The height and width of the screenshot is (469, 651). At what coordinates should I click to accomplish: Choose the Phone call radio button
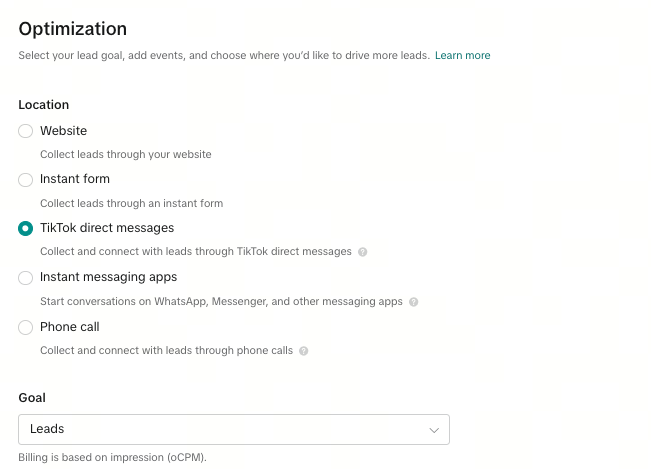point(25,327)
